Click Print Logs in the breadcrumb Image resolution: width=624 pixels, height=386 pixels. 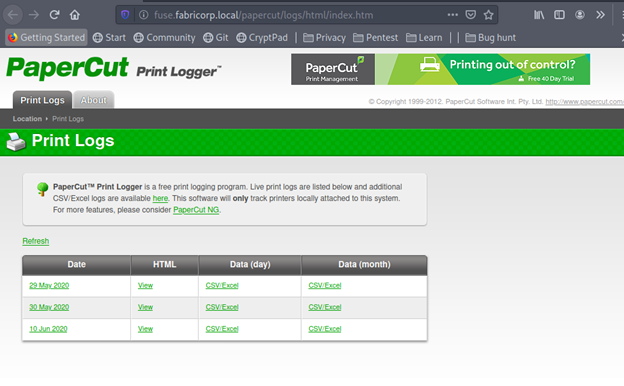tap(68, 119)
